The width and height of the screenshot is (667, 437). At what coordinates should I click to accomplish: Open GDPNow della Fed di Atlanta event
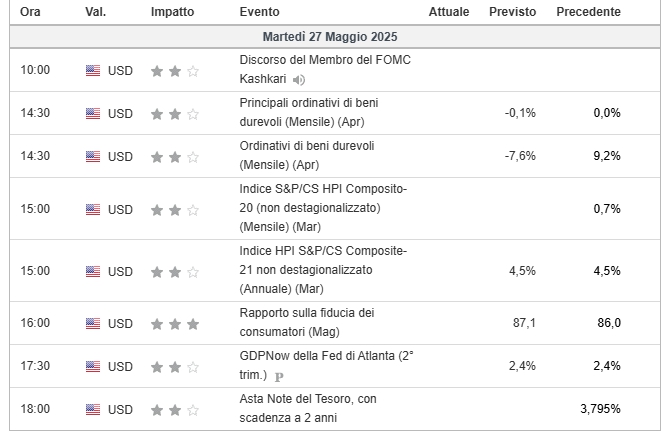tap(326, 365)
